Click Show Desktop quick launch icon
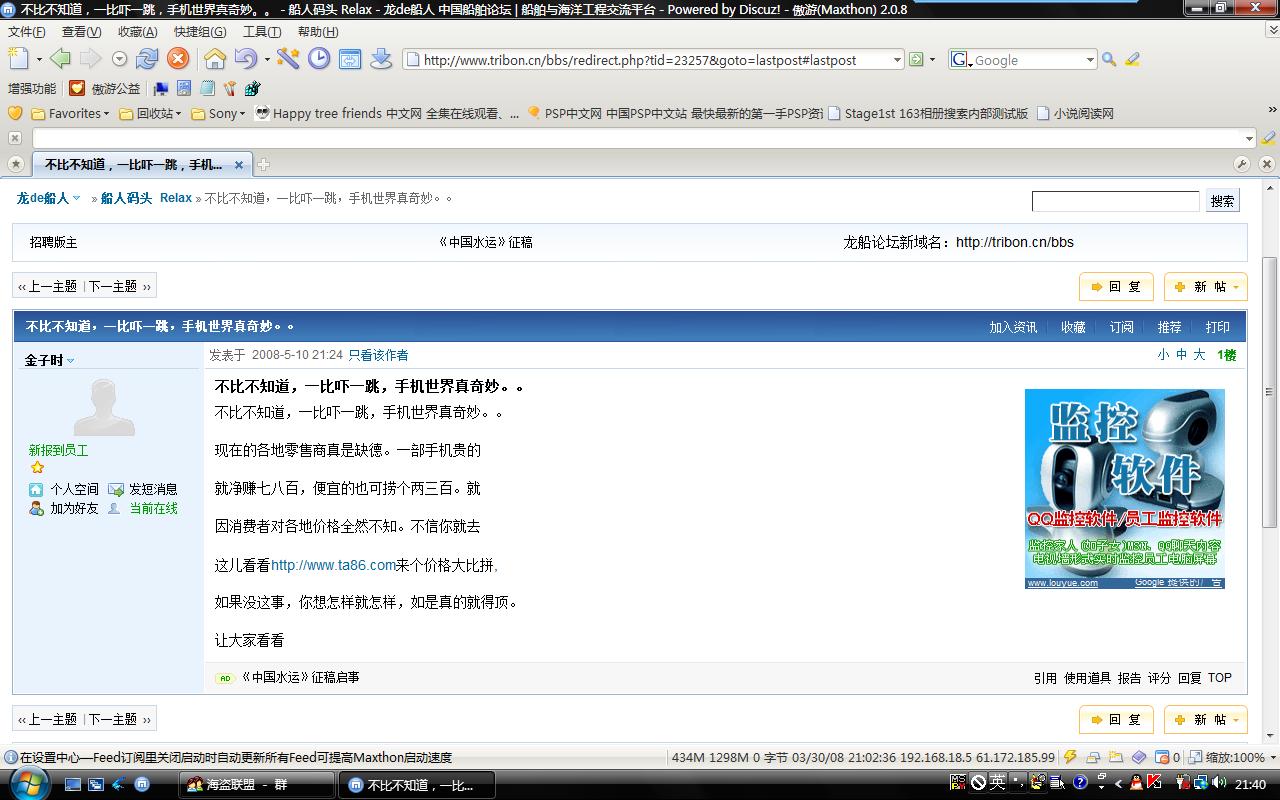Screen dimensions: 1280x800 point(73,785)
